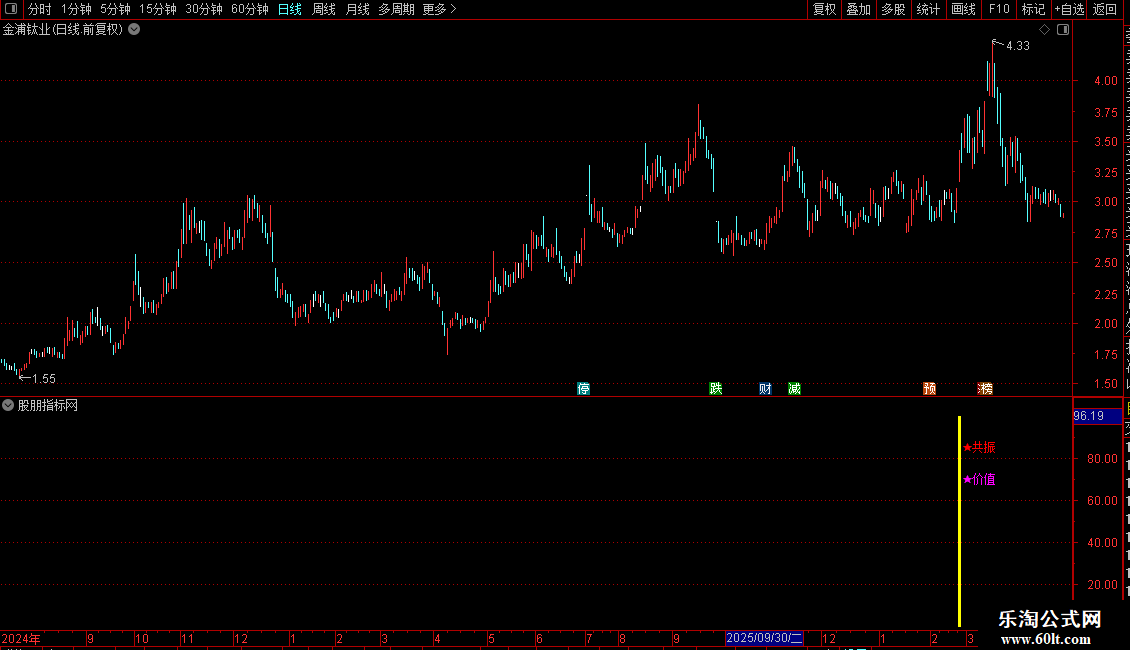Click the diamond icon above the chart

tap(1044, 30)
